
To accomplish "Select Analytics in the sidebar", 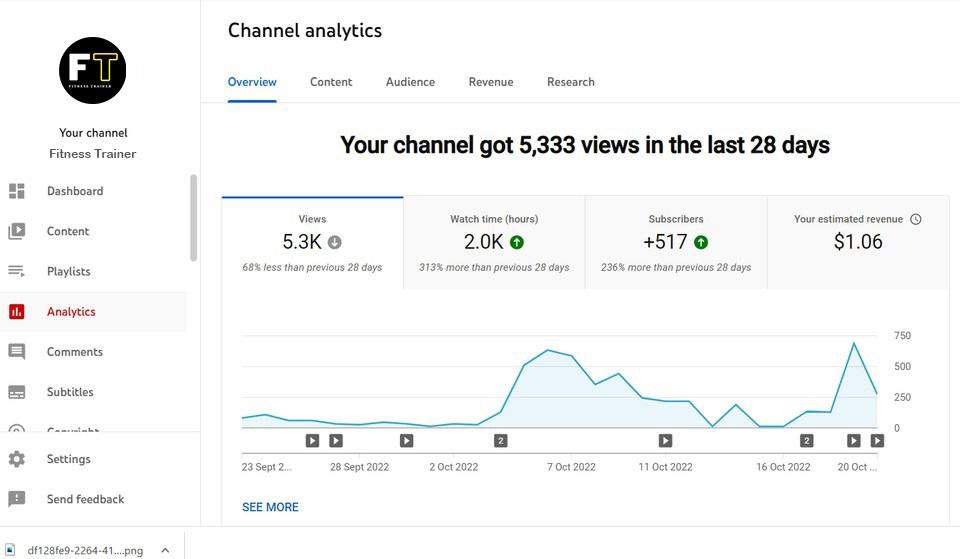I will [71, 312].
